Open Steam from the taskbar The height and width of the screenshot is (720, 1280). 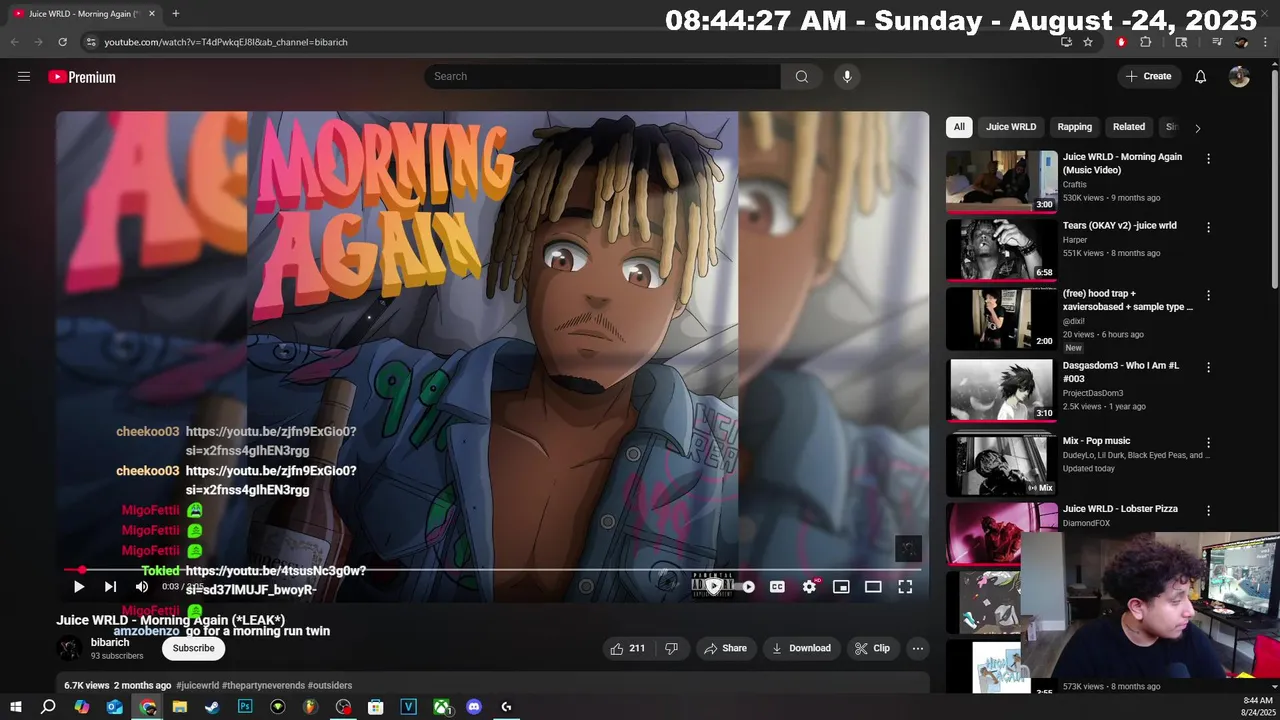coord(212,707)
